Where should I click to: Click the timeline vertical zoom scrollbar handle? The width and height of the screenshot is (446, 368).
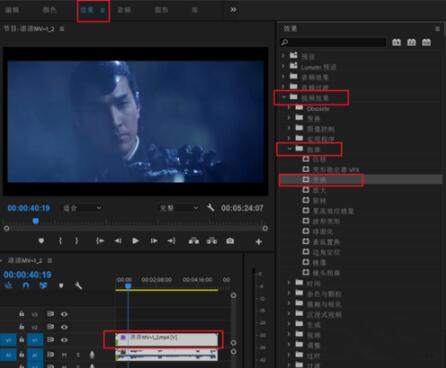click(x=233, y=295)
